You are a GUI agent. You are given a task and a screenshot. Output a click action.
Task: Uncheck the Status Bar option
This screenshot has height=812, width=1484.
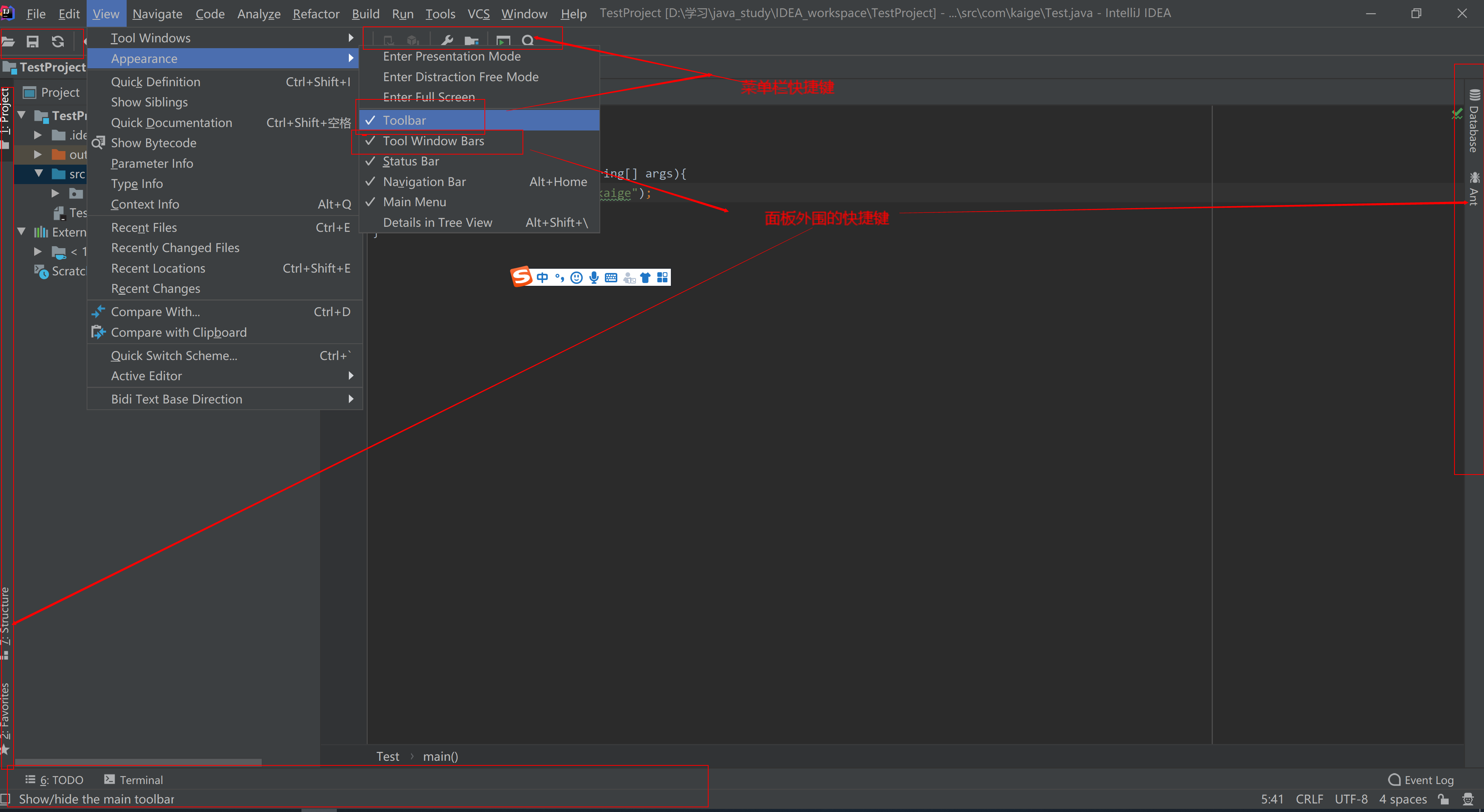pyautogui.click(x=411, y=161)
